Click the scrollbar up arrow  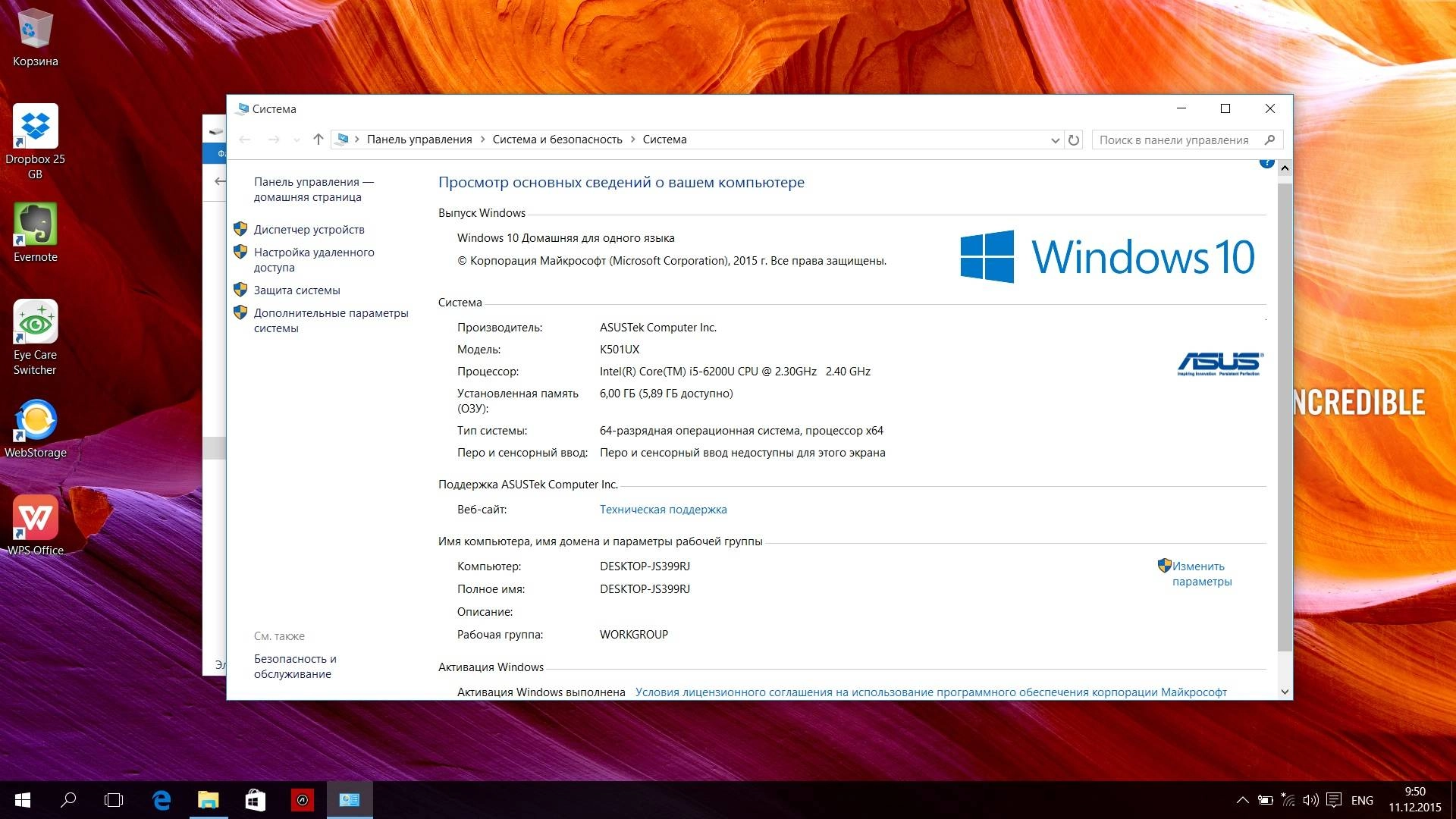click(x=1285, y=168)
